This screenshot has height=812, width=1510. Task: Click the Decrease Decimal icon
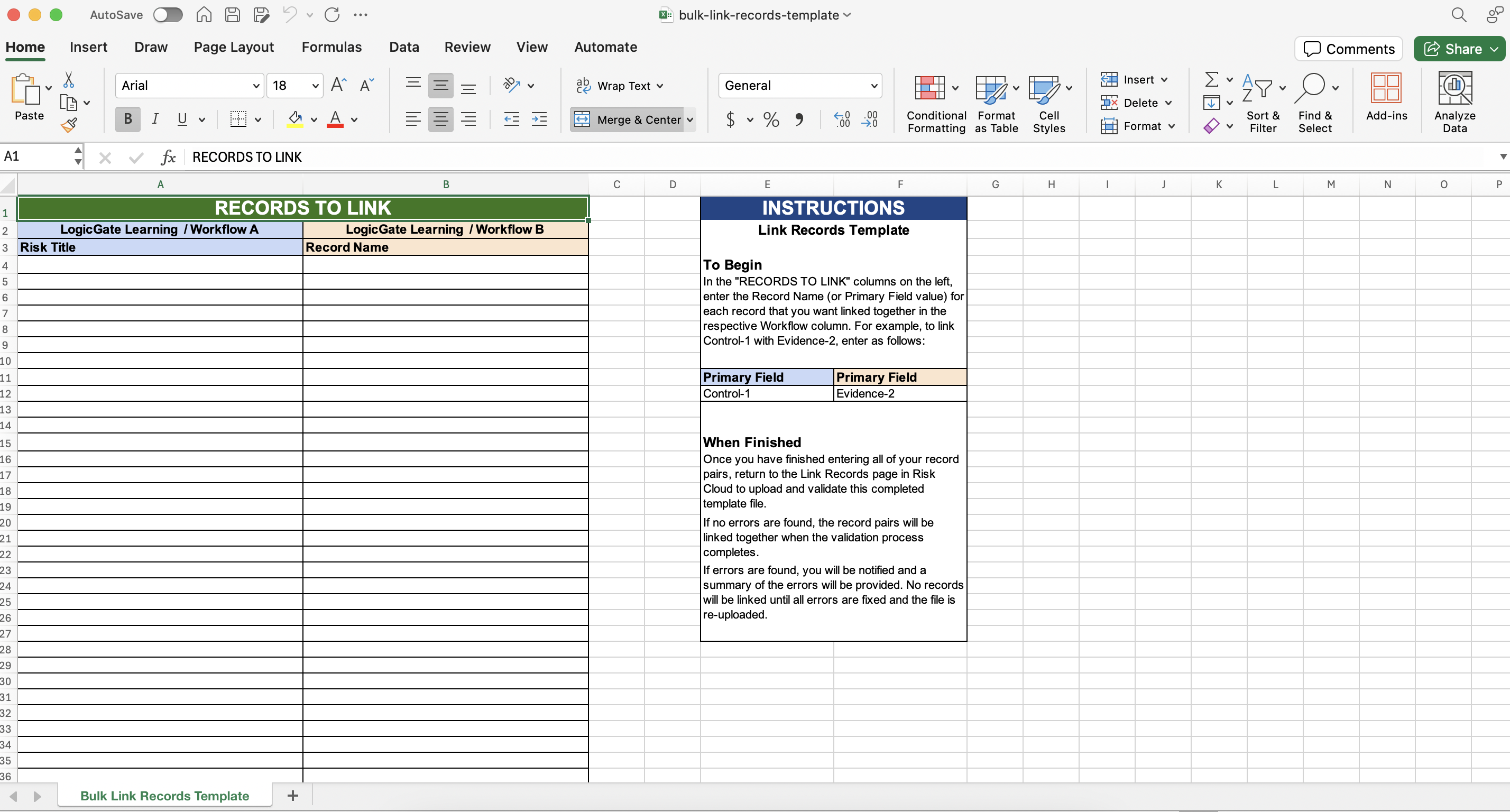point(870,119)
